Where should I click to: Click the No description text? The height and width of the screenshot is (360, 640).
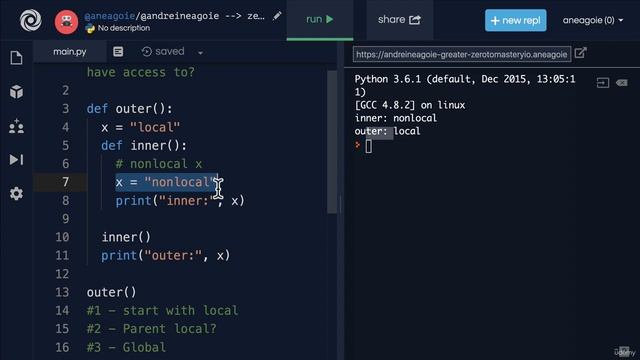124,28
